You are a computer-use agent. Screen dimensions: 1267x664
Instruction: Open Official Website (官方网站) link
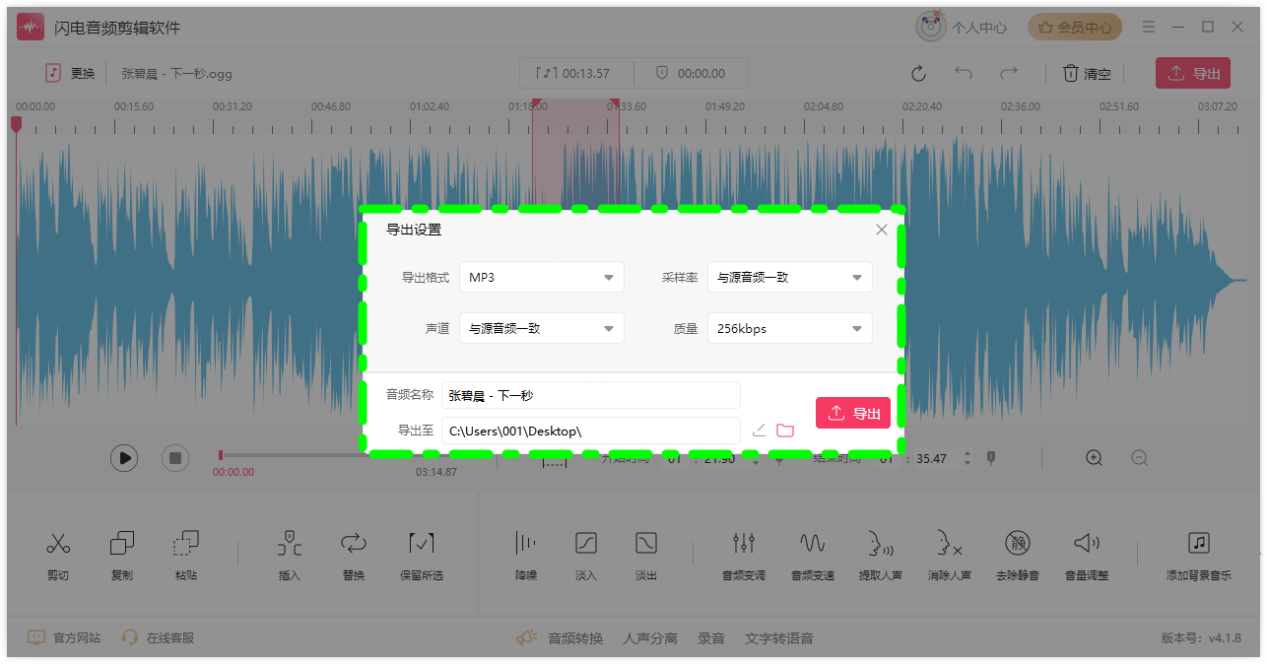[x=64, y=638]
